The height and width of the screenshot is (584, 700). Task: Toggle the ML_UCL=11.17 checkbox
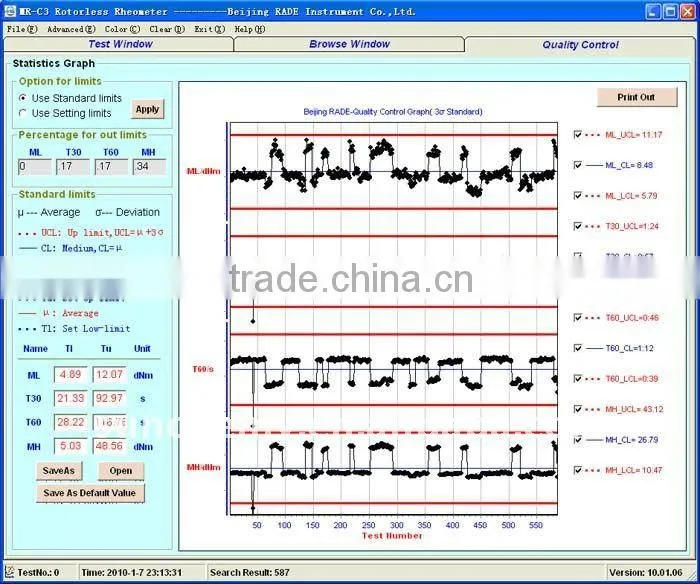[x=578, y=134]
